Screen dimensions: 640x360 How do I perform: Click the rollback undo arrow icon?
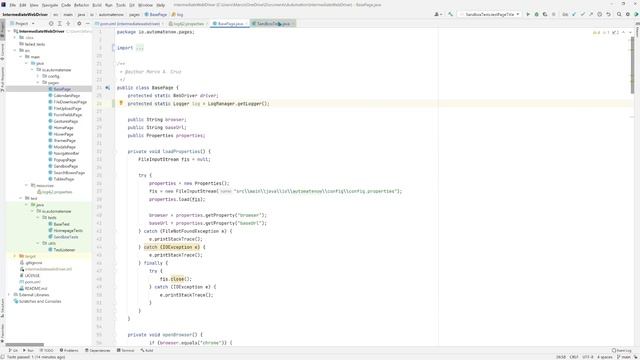point(608,14)
